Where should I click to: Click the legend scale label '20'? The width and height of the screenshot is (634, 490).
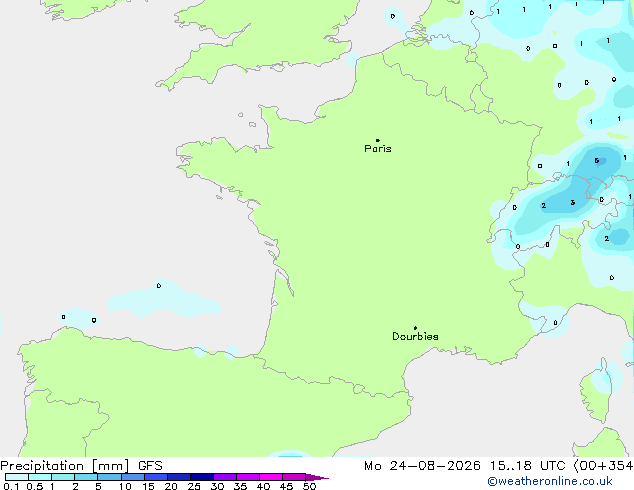171,486
